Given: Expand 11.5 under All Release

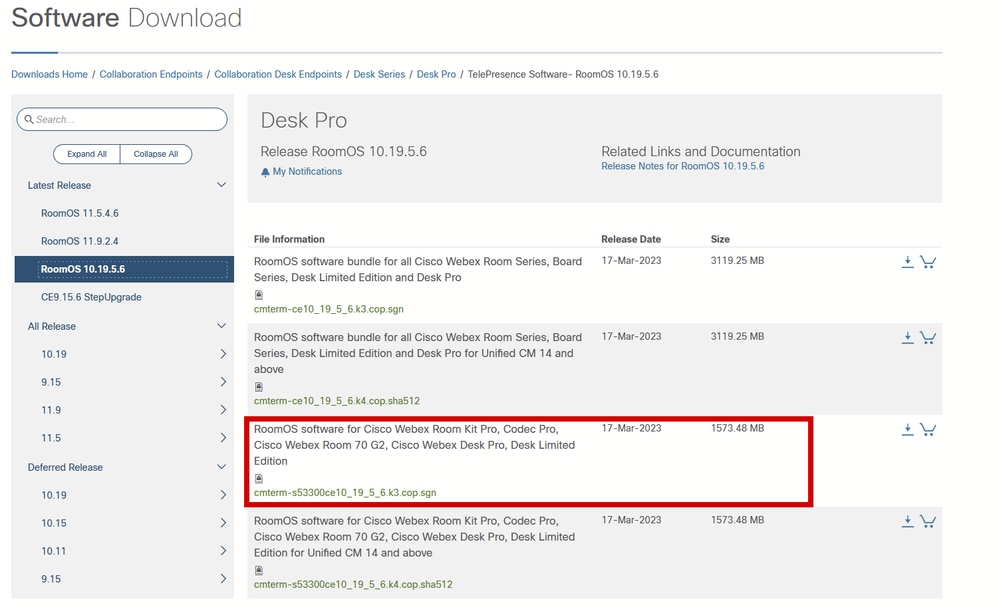Looking at the screenshot, I should [x=223, y=438].
